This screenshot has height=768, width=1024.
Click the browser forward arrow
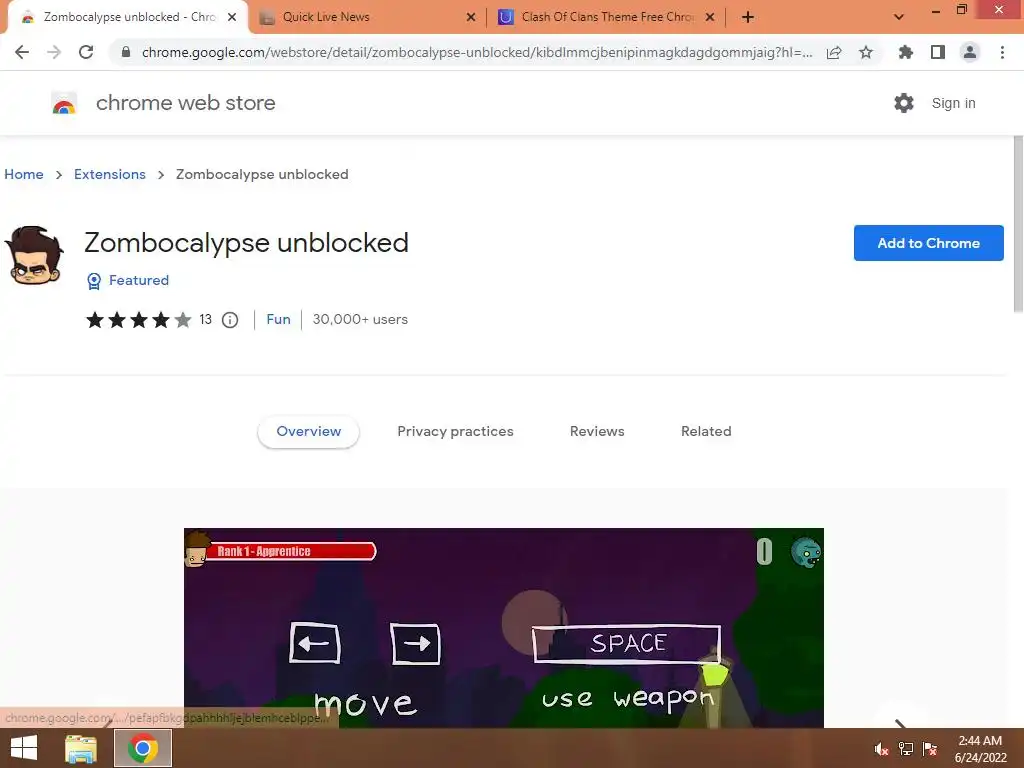tap(54, 52)
